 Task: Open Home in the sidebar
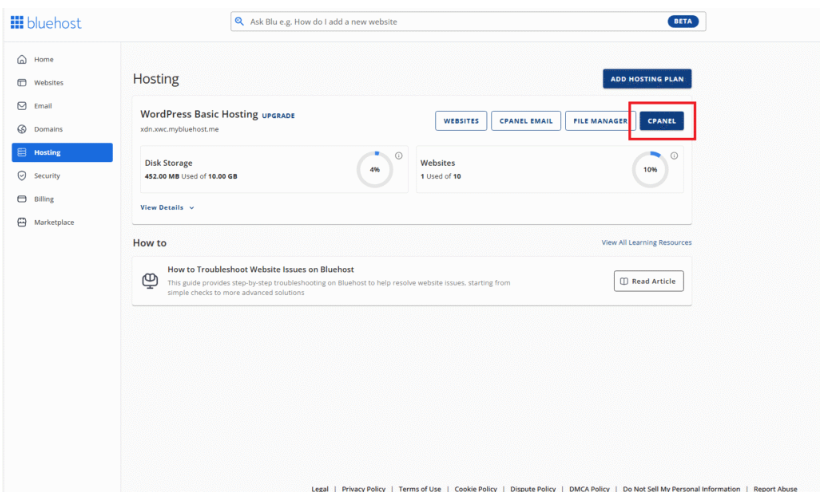[62, 59]
